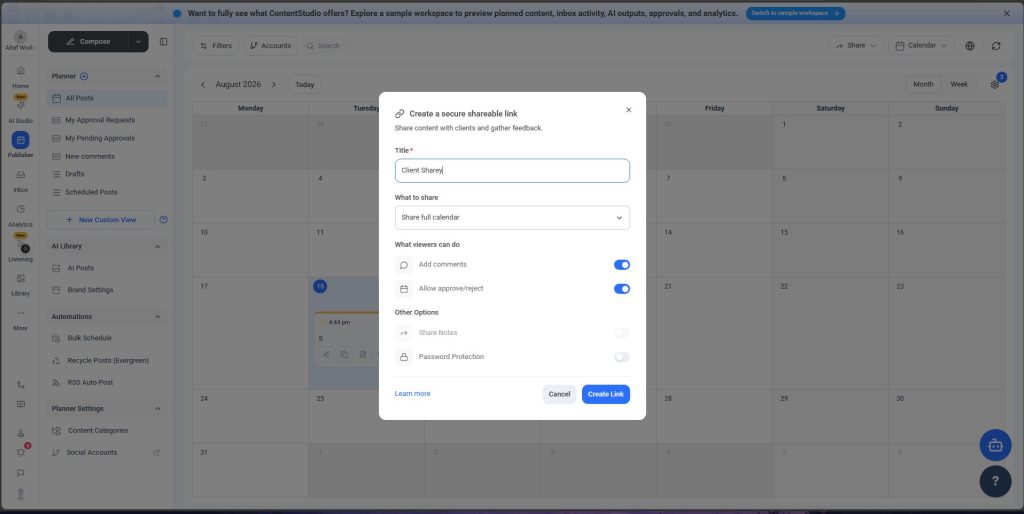Image resolution: width=1024 pixels, height=514 pixels.
Task: Close the shareable link dialog
Action: click(x=628, y=110)
